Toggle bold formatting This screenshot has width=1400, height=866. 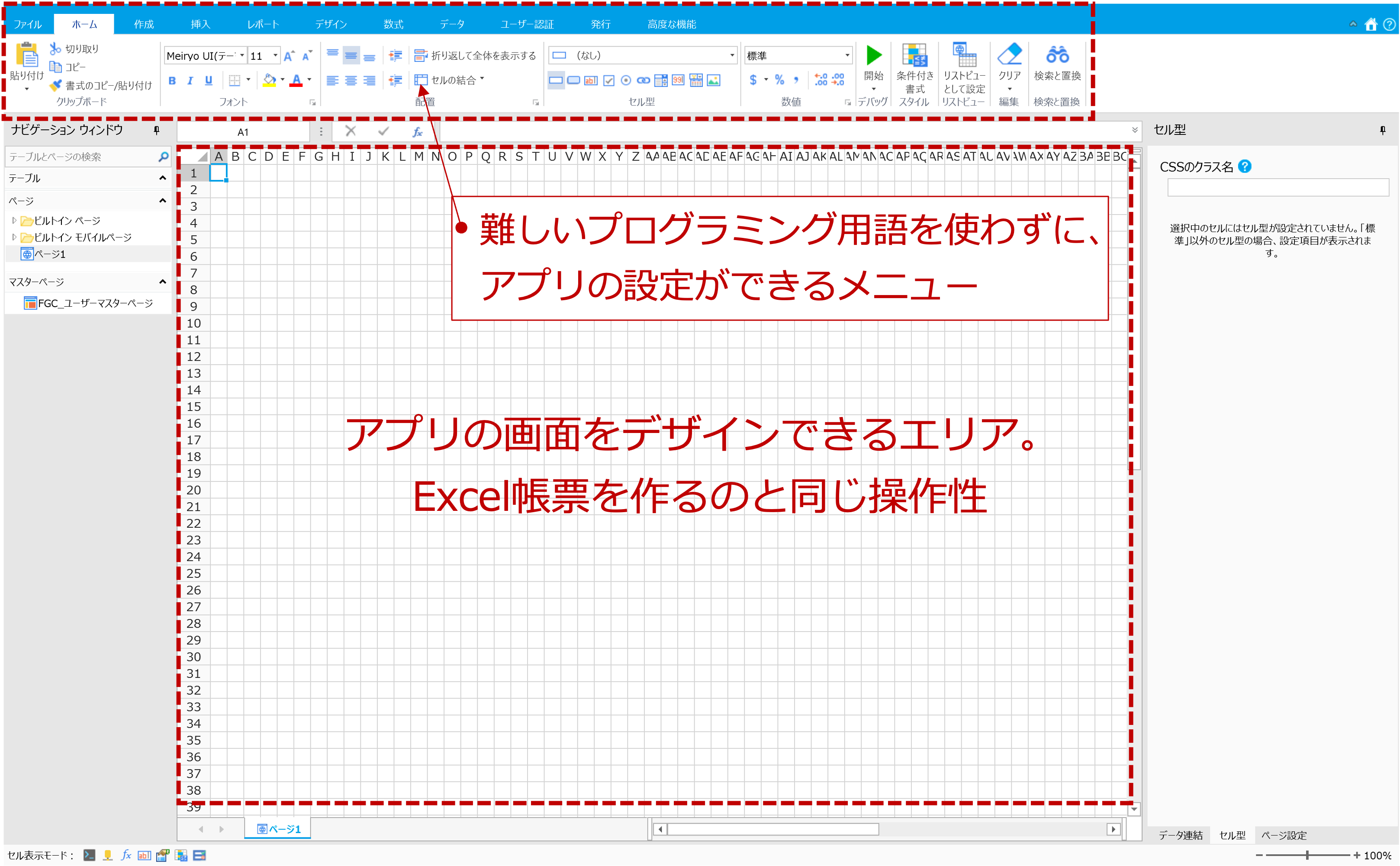tap(172, 82)
